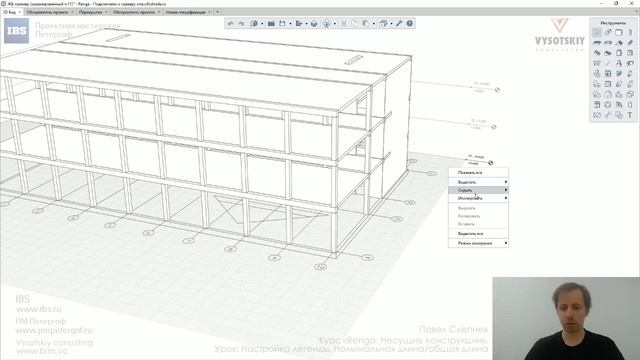Activate the highlighted Select tool in the Инструменты panel

point(597,32)
